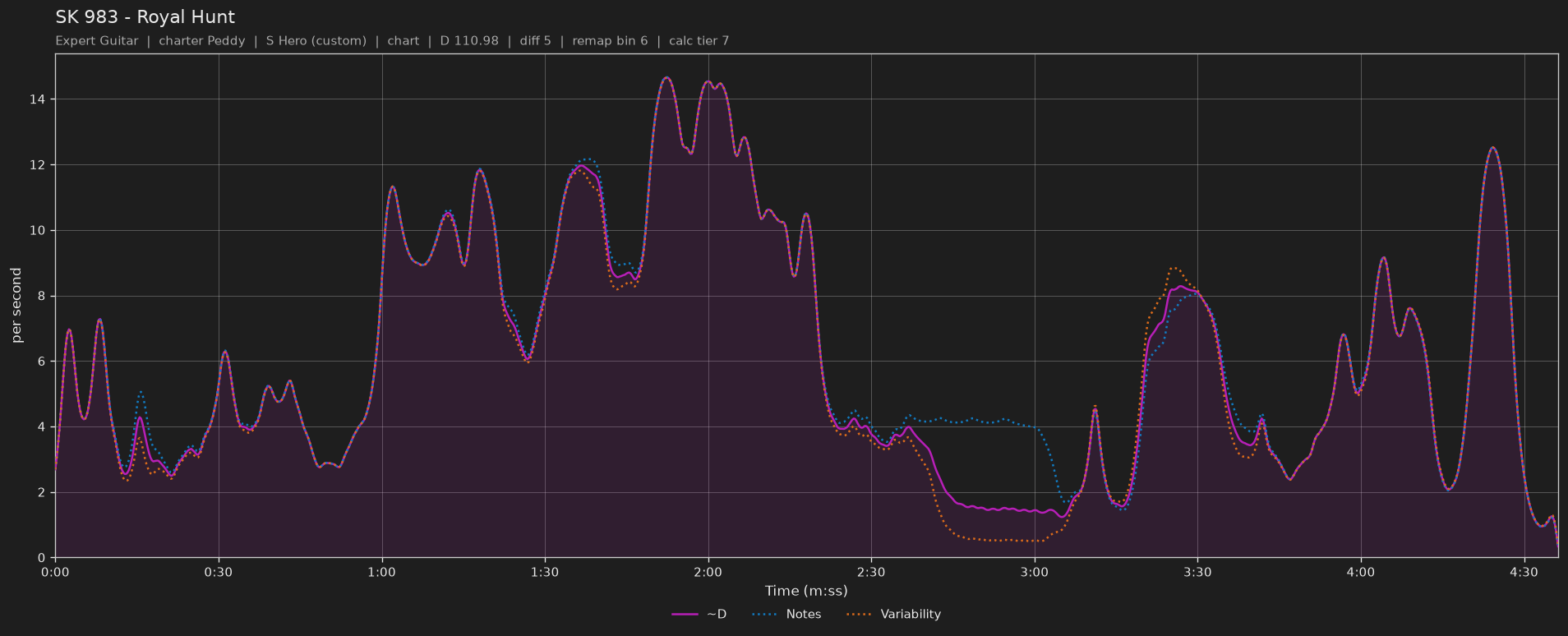Click the '~D' legend entry
Image resolution: width=1568 pixels, height=636 pixels.
699,614
